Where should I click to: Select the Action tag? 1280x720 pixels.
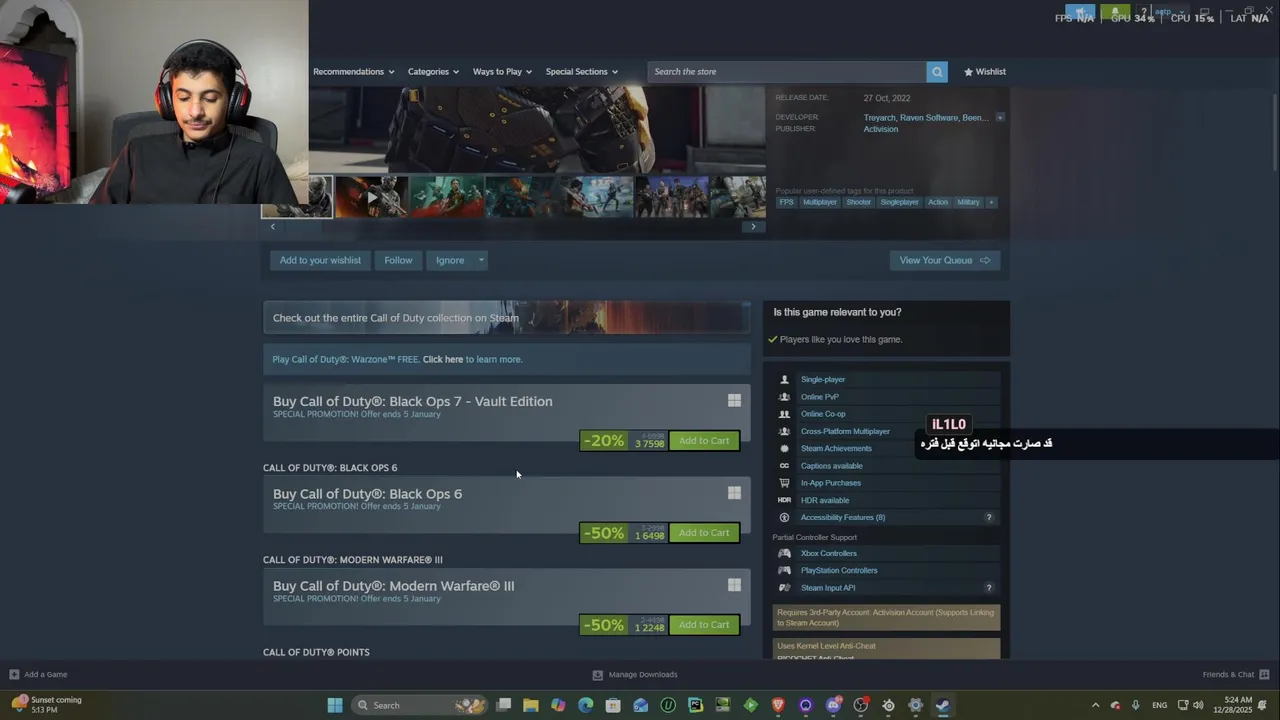pyautogui.click(x=937, y=202)
